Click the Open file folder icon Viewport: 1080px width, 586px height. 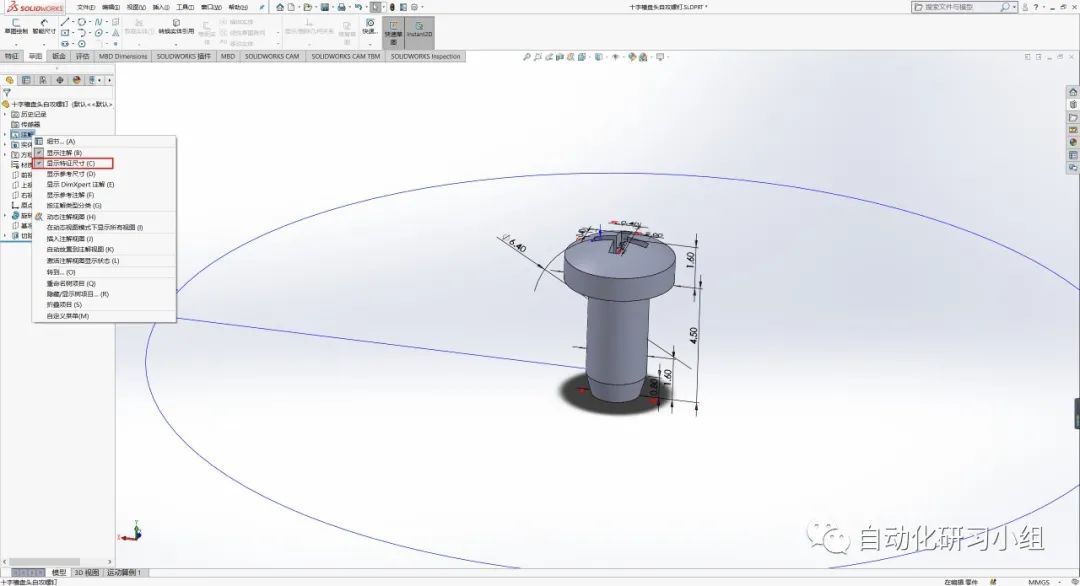(308, 7)
